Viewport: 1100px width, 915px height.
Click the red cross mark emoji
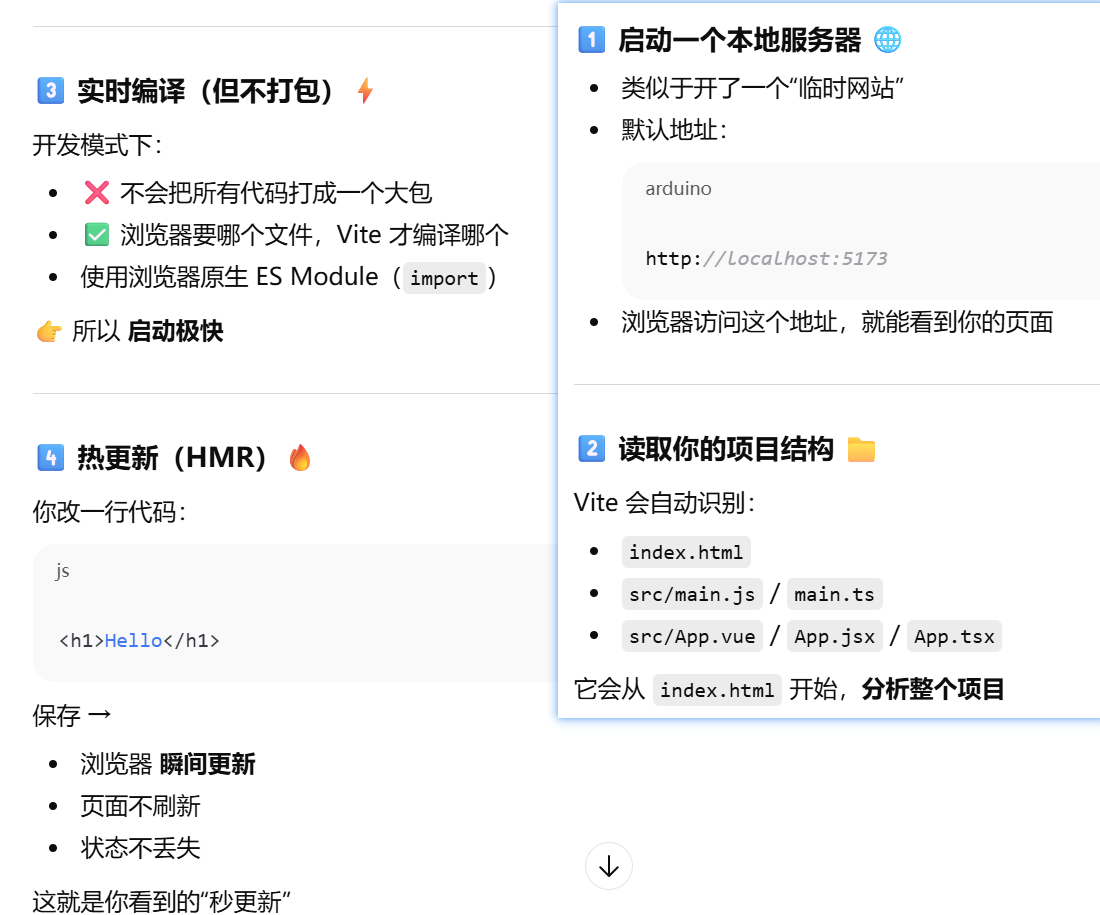pos(97,192)
